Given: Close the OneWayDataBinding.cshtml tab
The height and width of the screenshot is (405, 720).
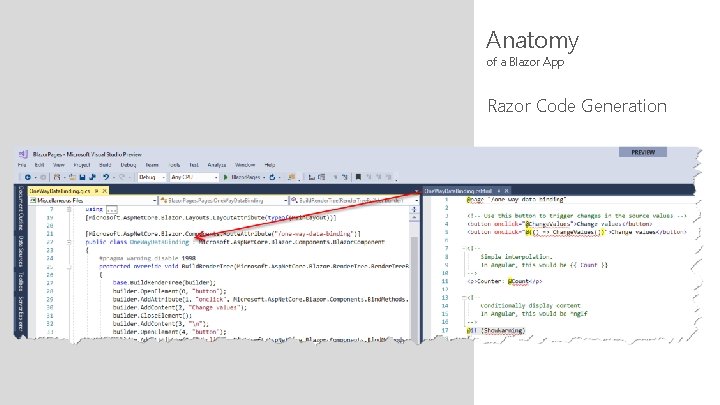Looking at the screenshot, I should [x=506, y=191].
